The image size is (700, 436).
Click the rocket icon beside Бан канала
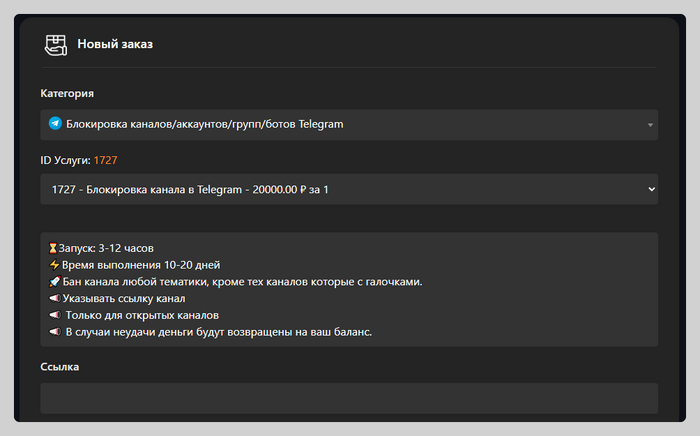point(54,282)
